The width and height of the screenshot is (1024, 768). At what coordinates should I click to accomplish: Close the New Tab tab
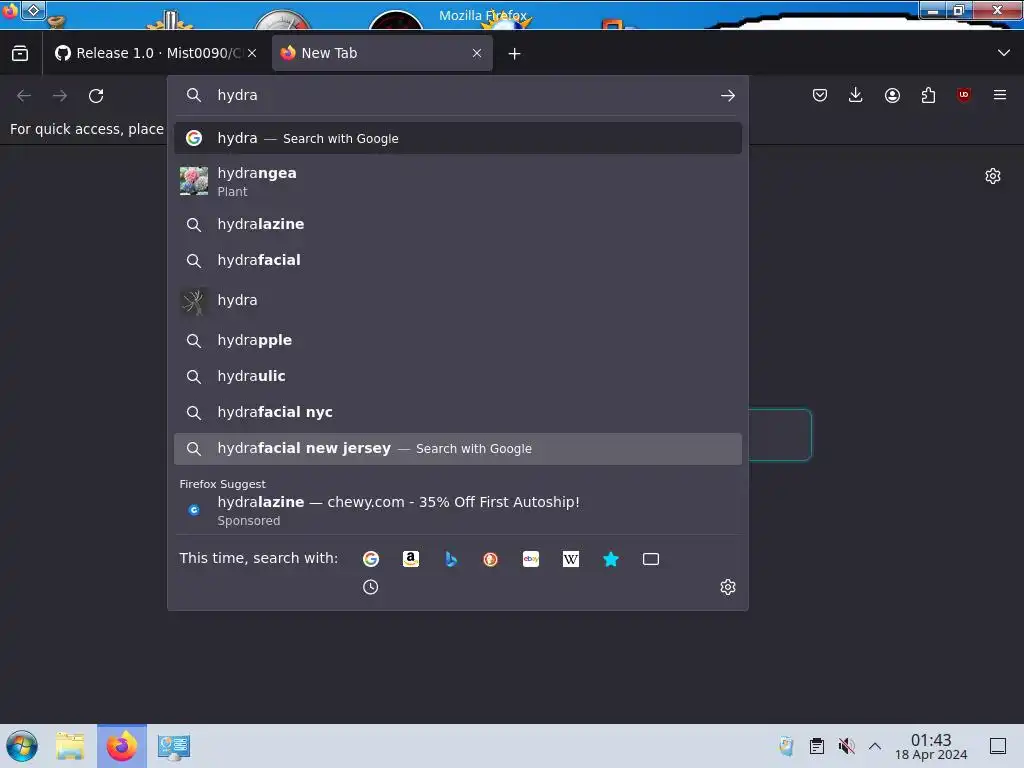point(477,54)
